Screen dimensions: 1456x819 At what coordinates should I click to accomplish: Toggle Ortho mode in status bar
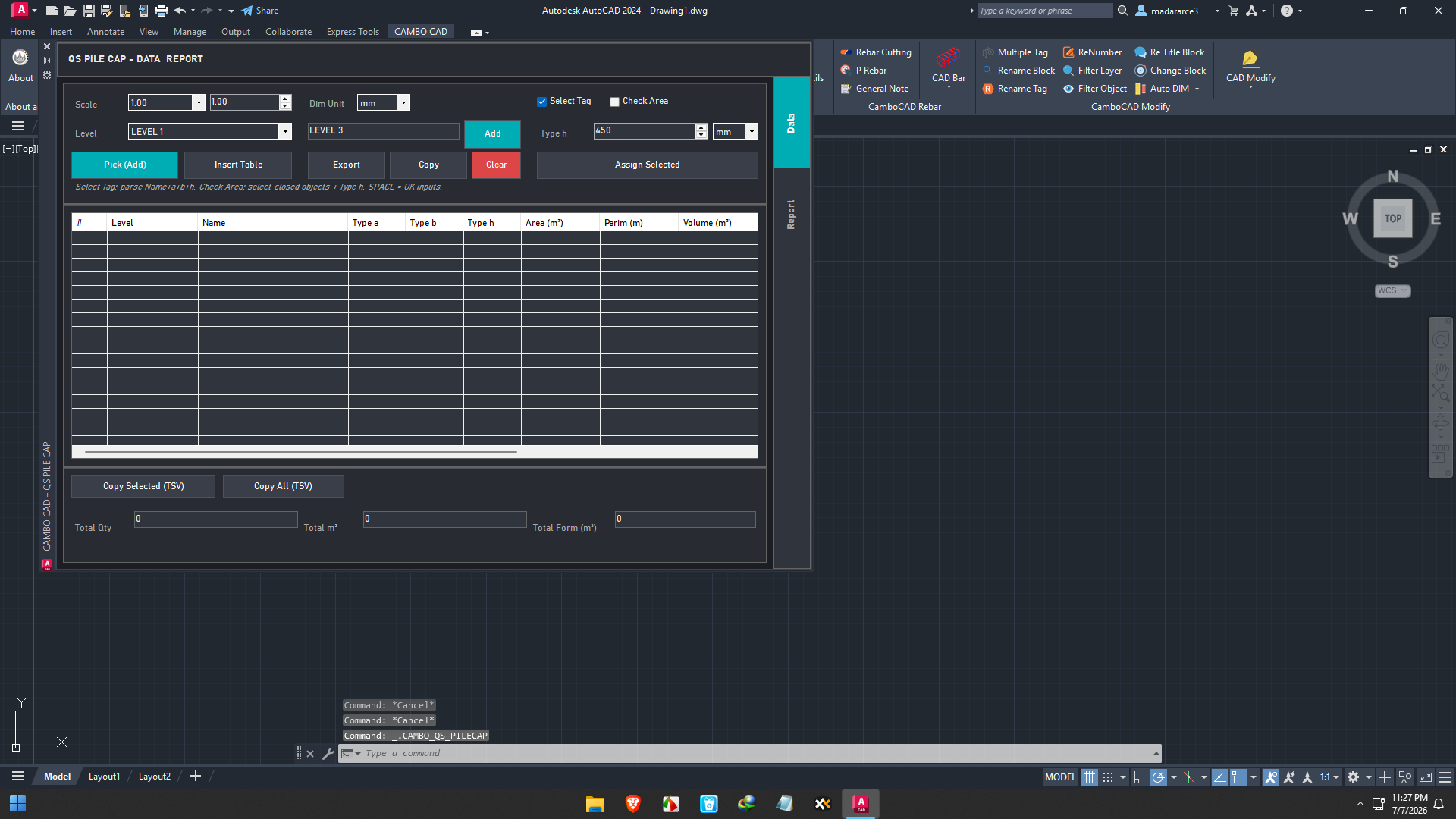1140,777
